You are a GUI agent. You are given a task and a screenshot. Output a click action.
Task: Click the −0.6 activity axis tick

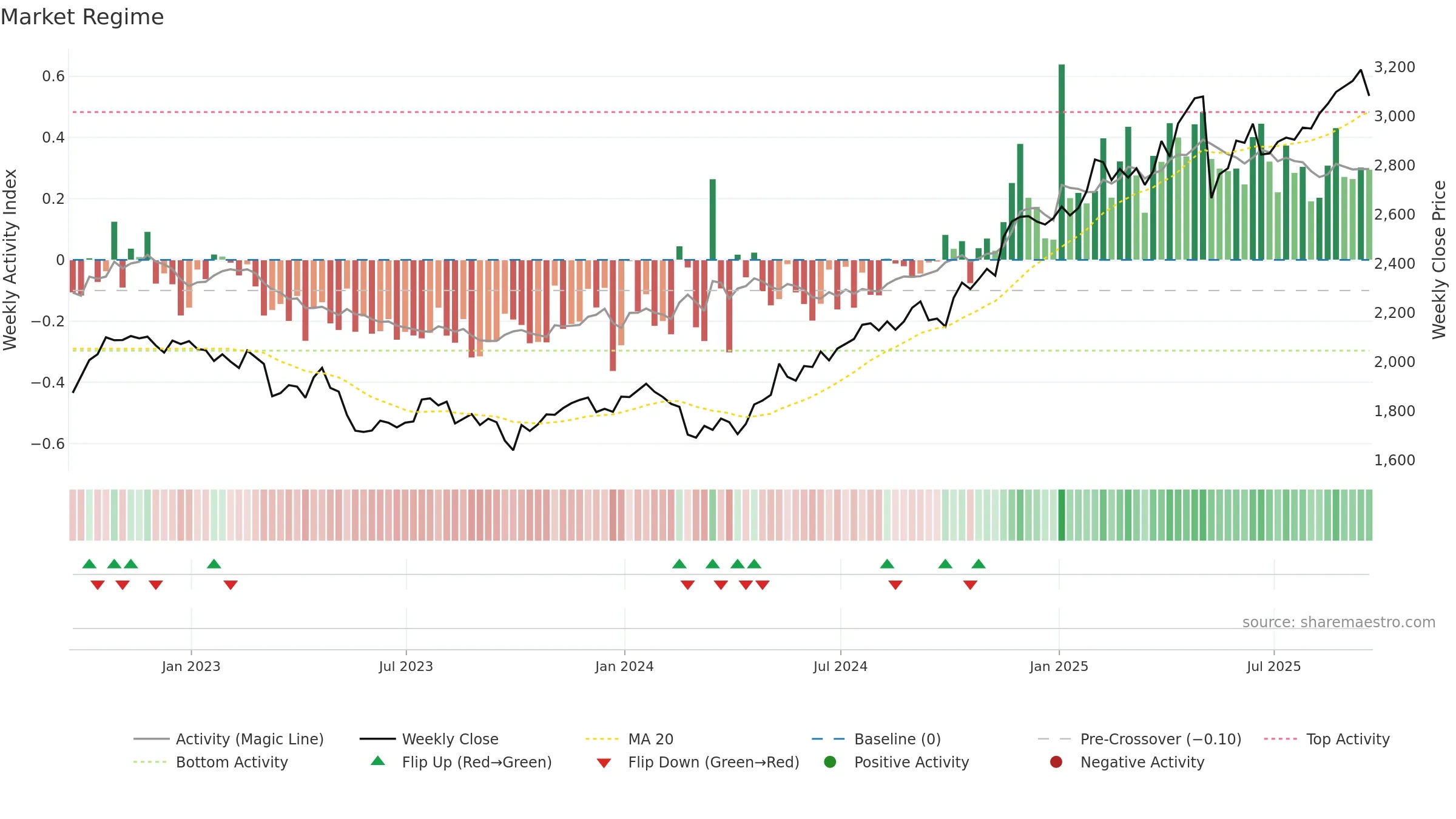click(x=47, y=443)
